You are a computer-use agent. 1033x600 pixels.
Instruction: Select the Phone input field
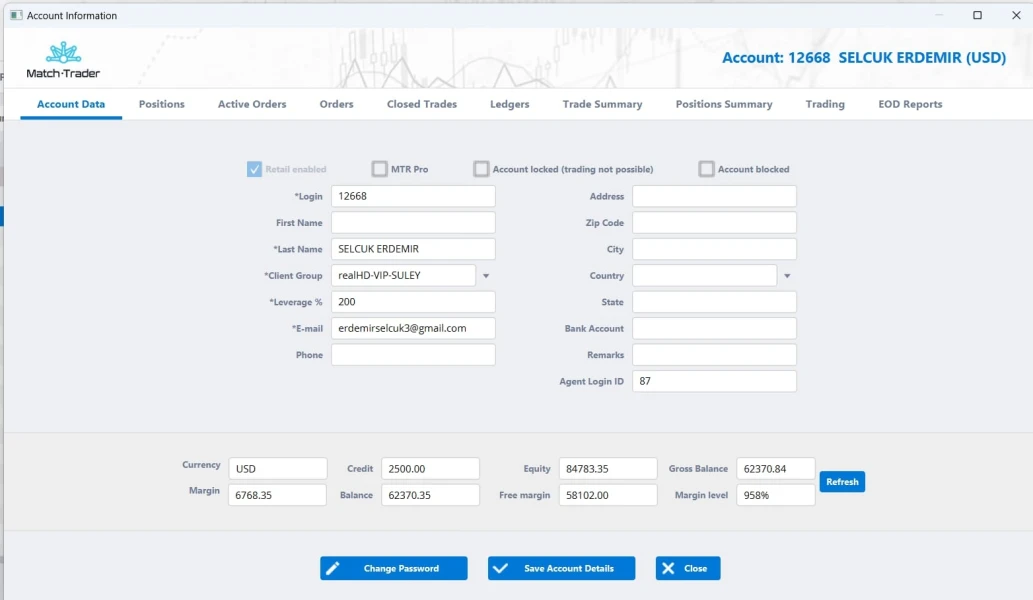click(413, 355)
